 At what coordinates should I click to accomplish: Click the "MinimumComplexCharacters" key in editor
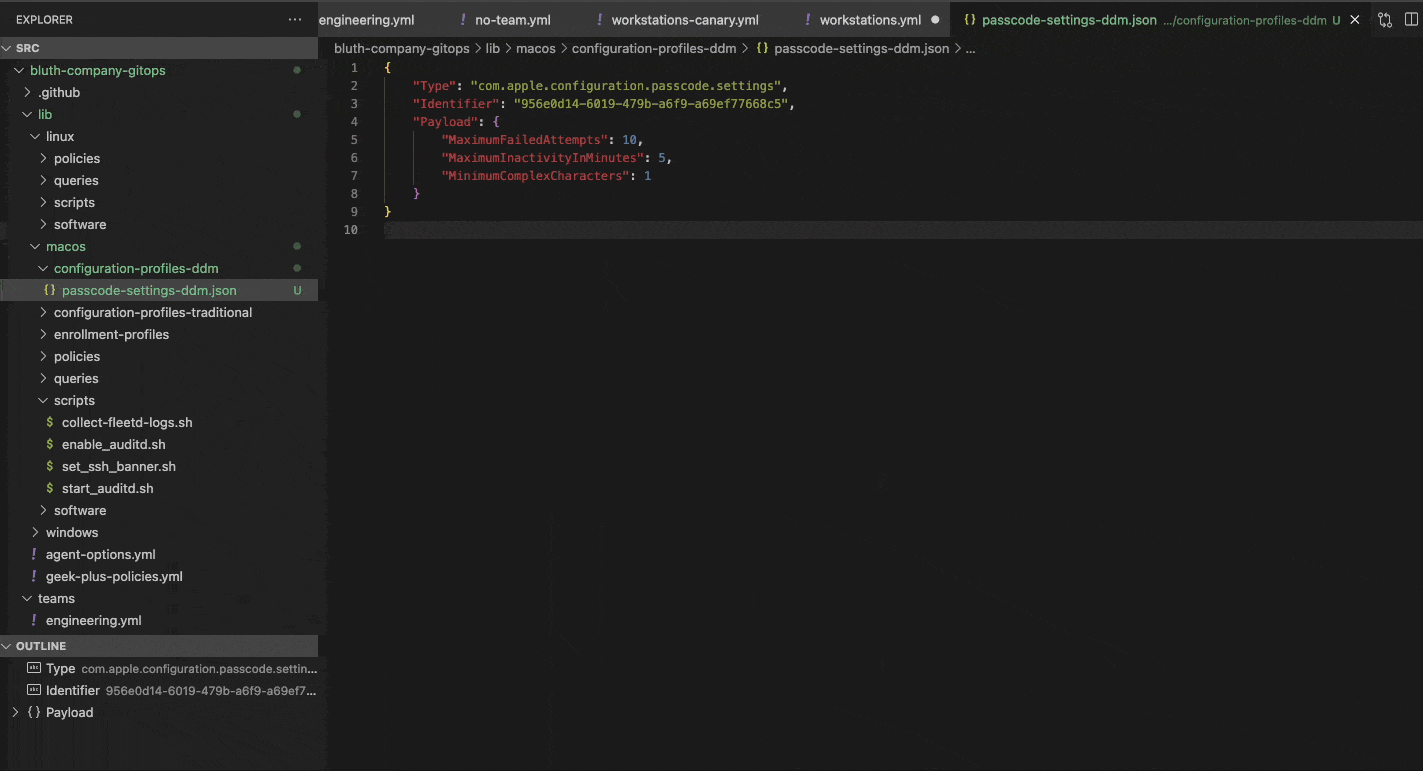coord(536,176)
